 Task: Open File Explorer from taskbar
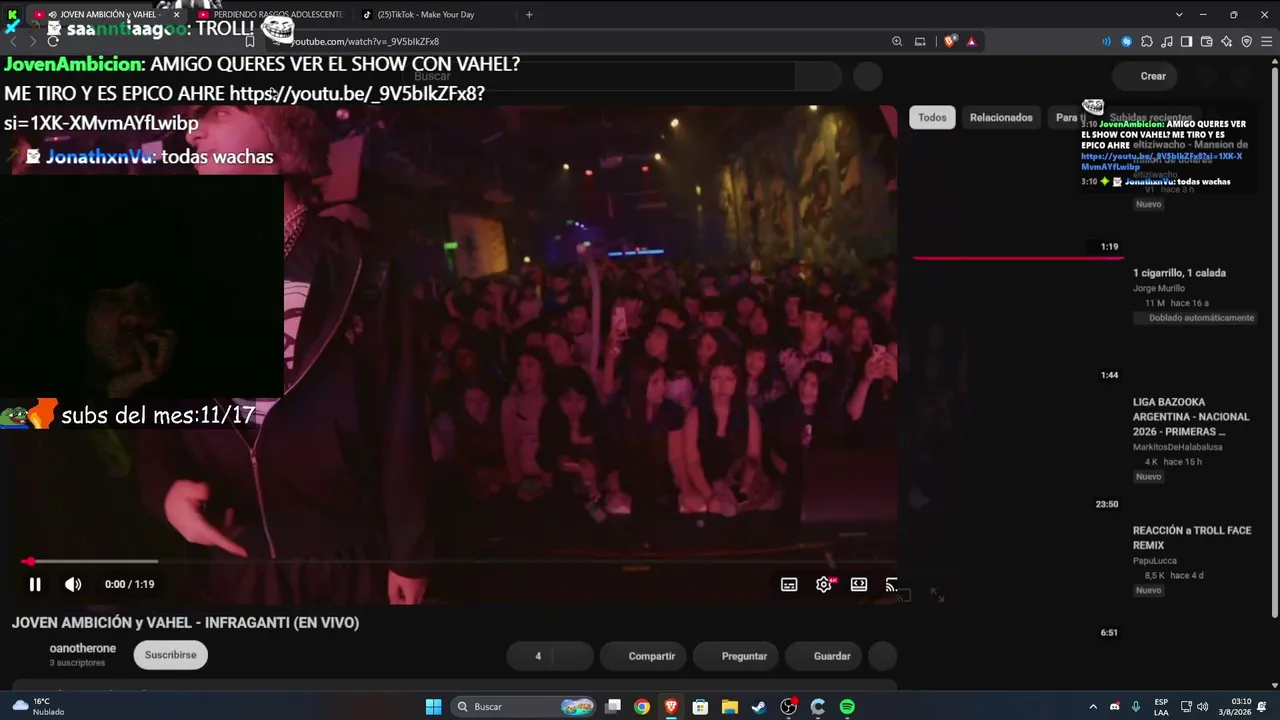point(730,707)
